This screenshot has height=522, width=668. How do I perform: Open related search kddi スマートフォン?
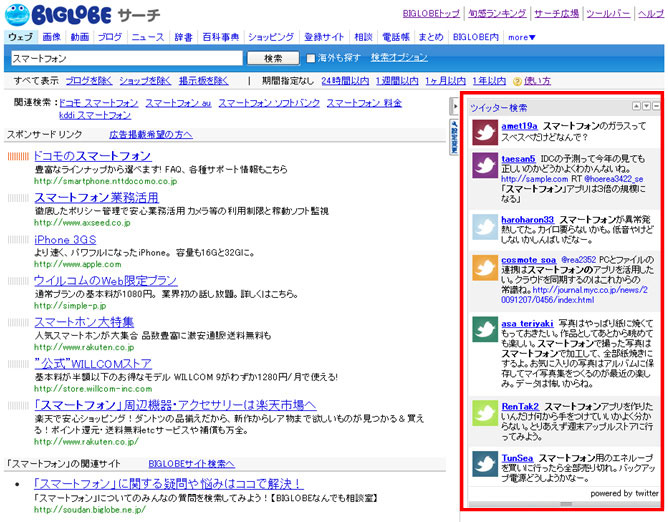pos(95,115)
